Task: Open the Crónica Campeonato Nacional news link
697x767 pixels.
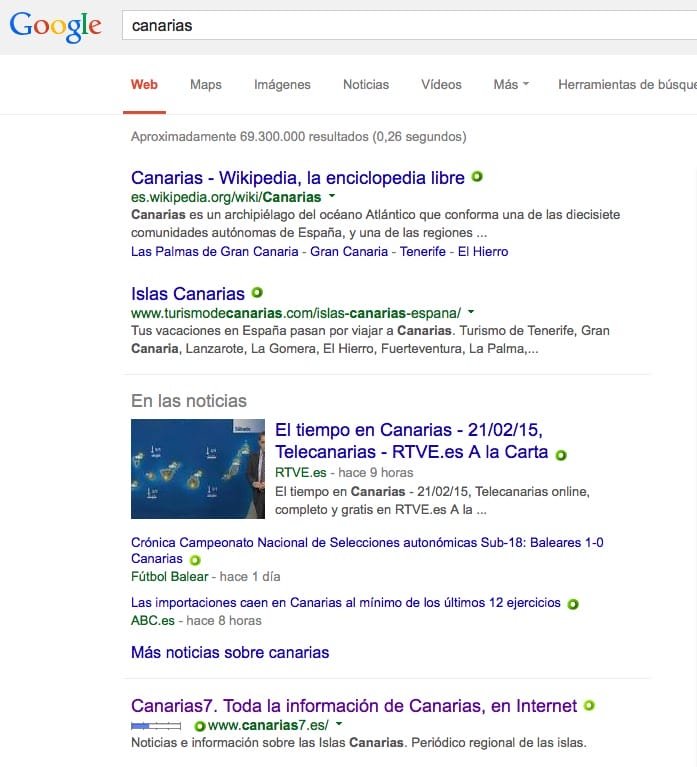Action: 367,550
